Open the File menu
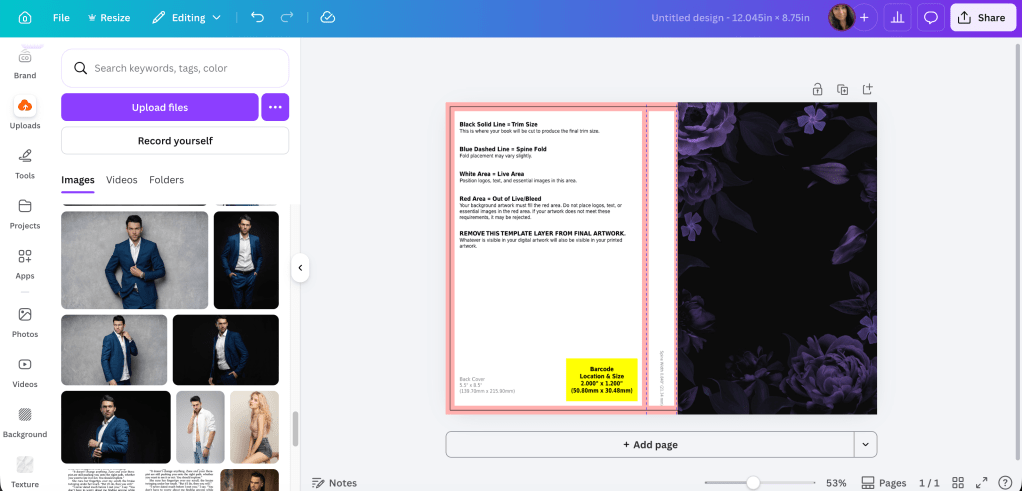Image resolution: width=1022 pixels, height=491 pixels. pyautogui.click(x=61, y=18)
